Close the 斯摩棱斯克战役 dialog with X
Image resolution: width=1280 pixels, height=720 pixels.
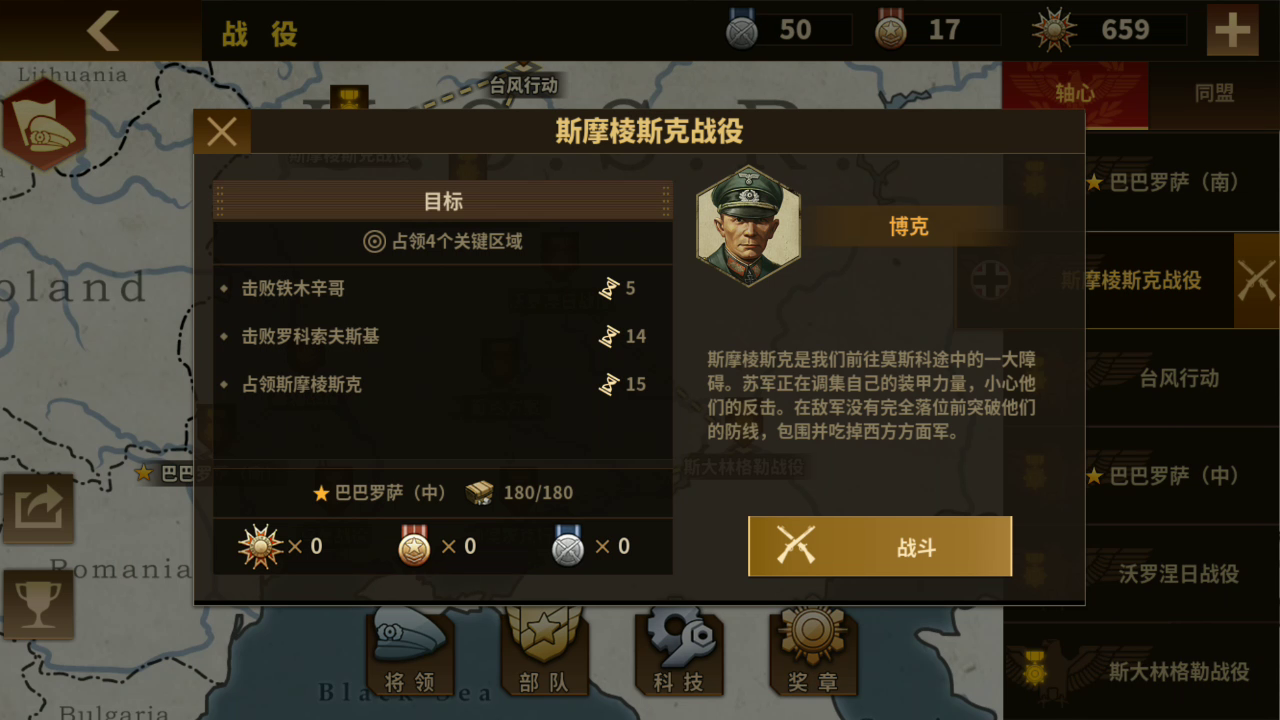[x=222, y=131]
